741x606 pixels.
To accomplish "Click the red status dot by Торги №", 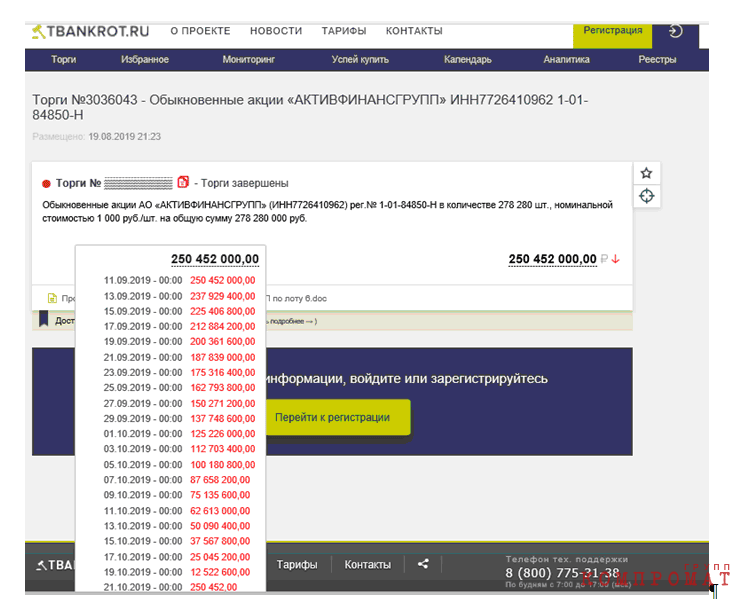I will [46, 183].
